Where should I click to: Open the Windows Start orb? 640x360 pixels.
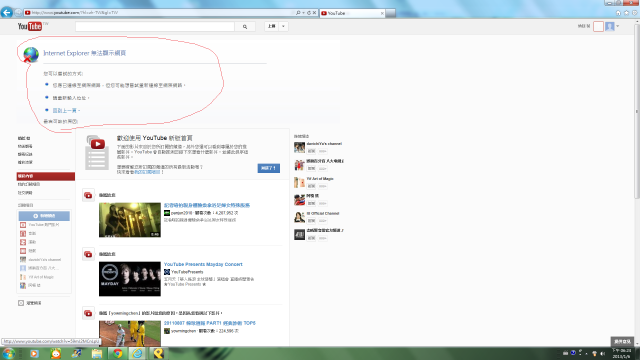pyautogui.click(x=9, y=353)
